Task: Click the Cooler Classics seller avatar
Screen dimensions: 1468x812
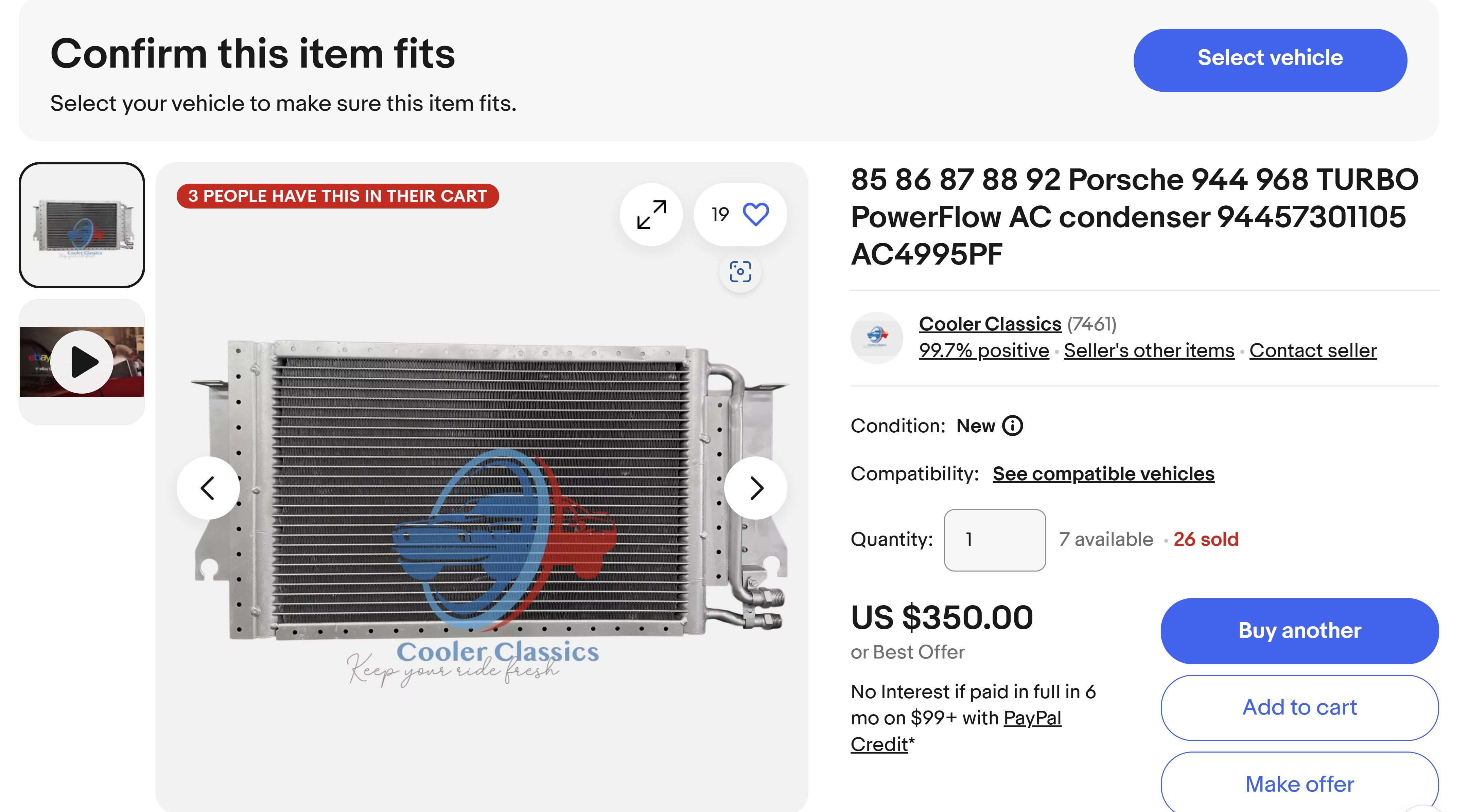Action: [x=876, y=337]
